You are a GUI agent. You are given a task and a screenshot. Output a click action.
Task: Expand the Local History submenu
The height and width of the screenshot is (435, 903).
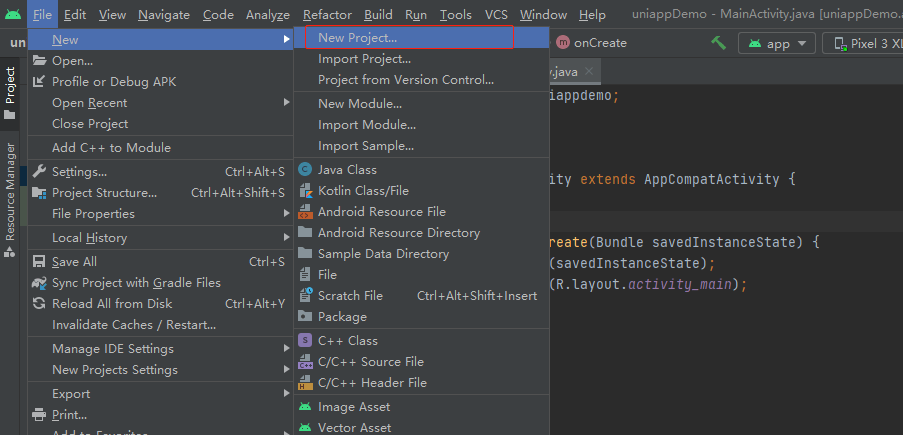pos(287,237)
